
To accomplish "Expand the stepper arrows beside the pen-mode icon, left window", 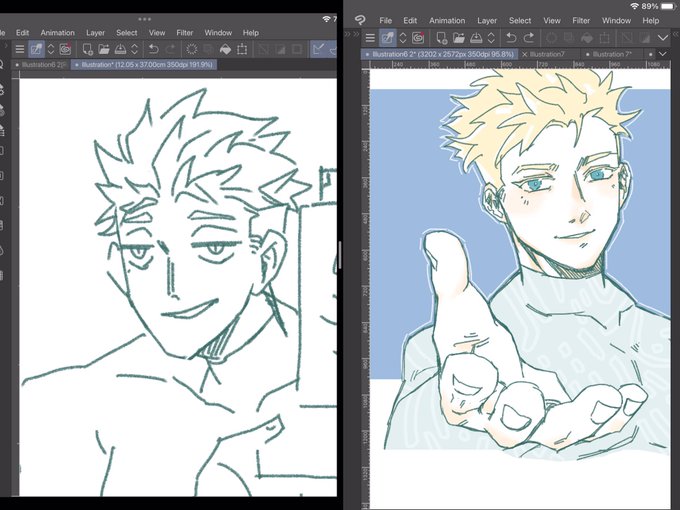I will (x=51, y=49).
